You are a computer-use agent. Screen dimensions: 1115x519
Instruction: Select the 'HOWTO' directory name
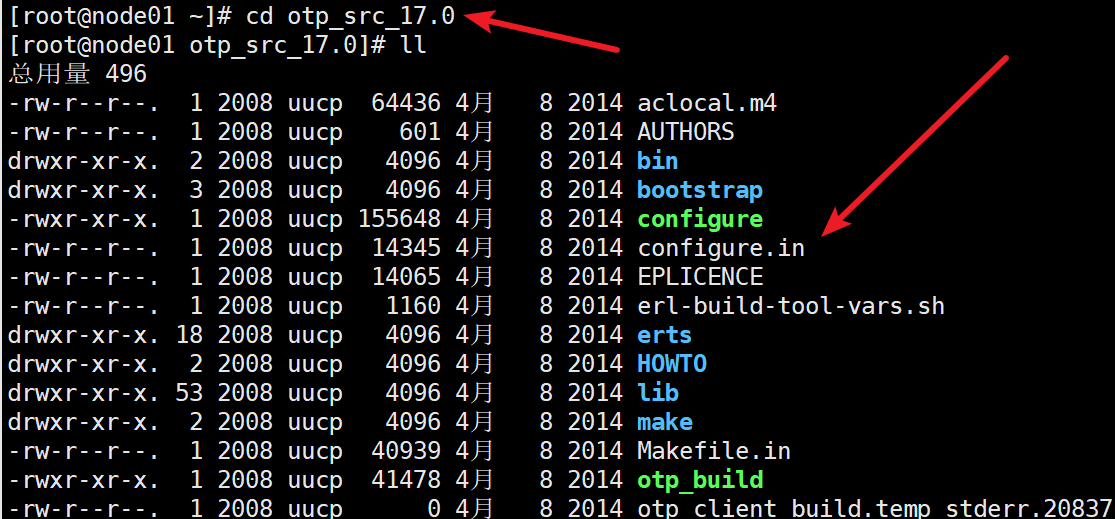(x=671, y=364)
